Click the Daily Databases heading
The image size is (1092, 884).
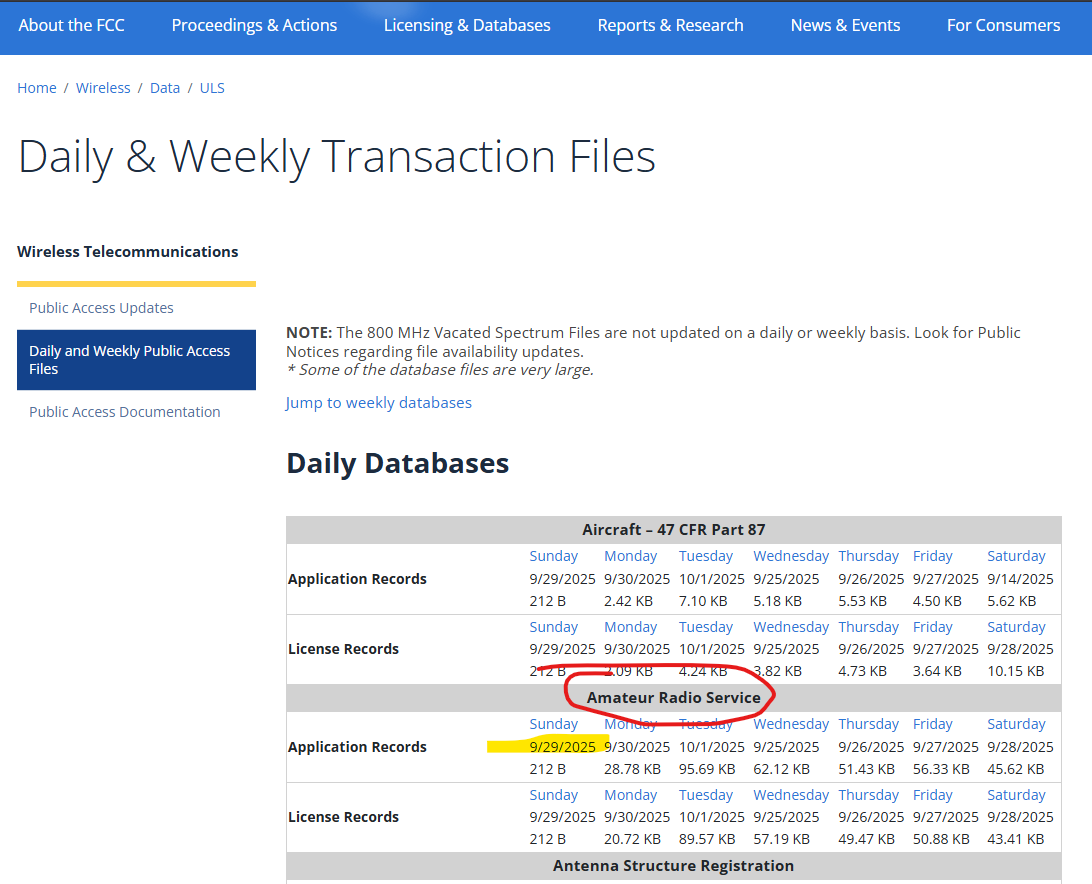(398, 463)
